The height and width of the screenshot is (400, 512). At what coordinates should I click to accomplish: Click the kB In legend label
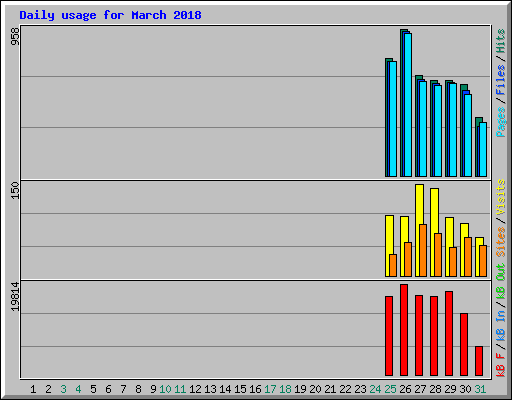(x=501, y=325)
